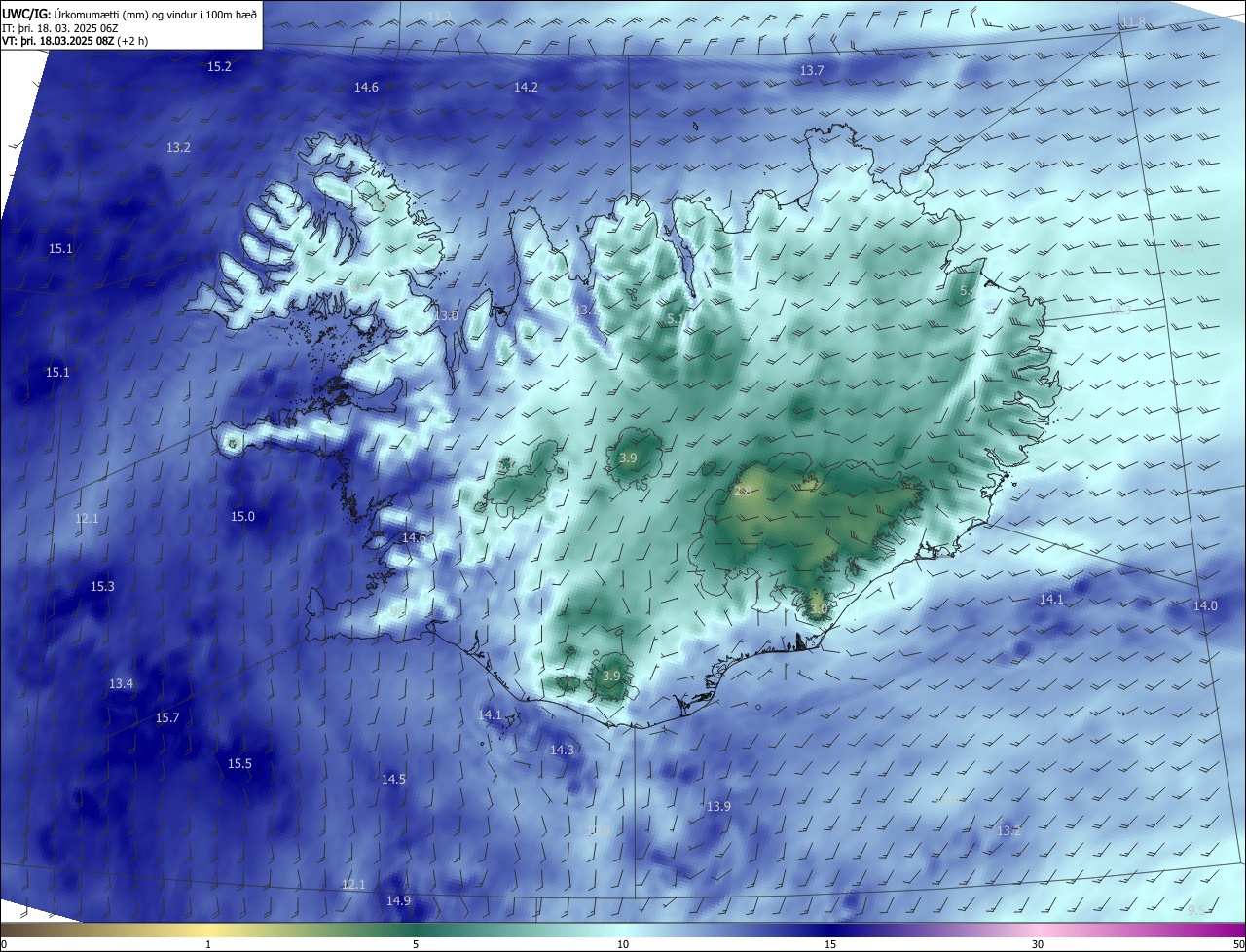Click the 14.2 value label
The height and width of the screenshot is (952, 1246).
[526, 87]
